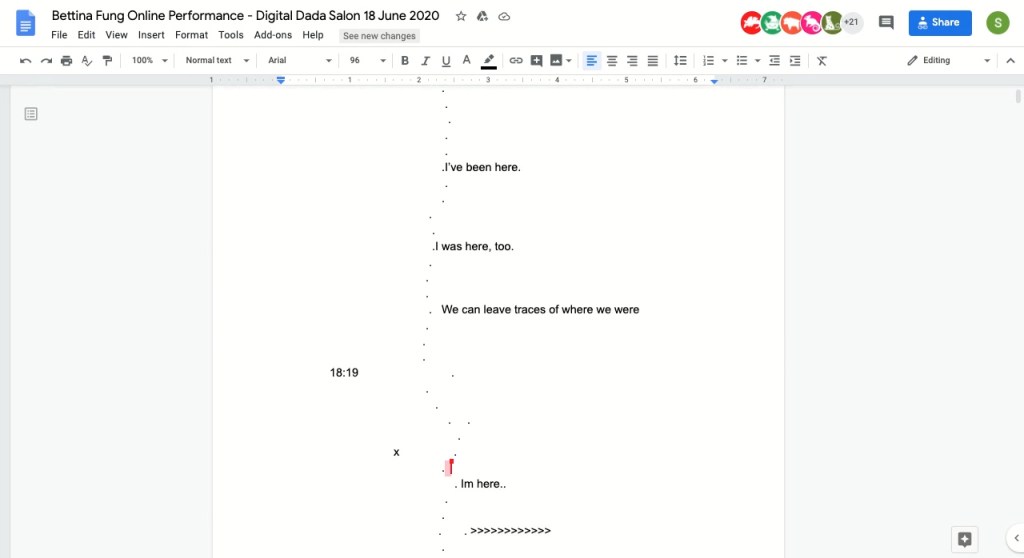1024x558 pixels.
Task: Toggle bold formatting
Action: 405,61
